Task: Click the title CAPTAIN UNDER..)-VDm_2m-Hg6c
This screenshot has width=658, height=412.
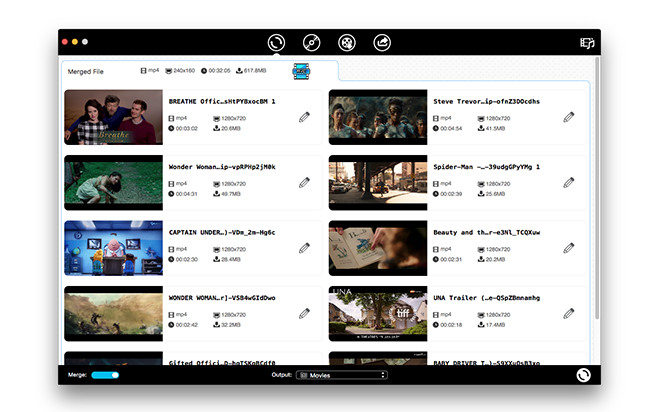Action: [x=222, y=232]
